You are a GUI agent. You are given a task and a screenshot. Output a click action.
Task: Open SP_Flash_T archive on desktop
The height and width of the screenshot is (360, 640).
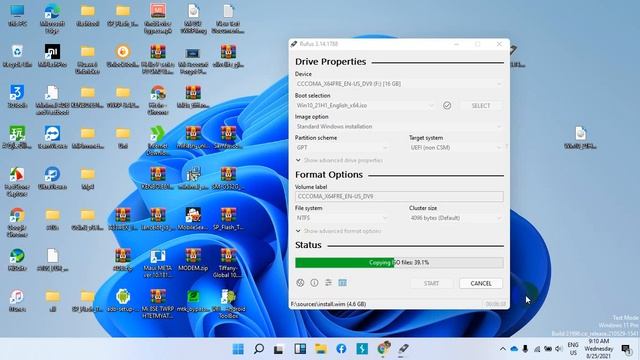pos(228,219)
